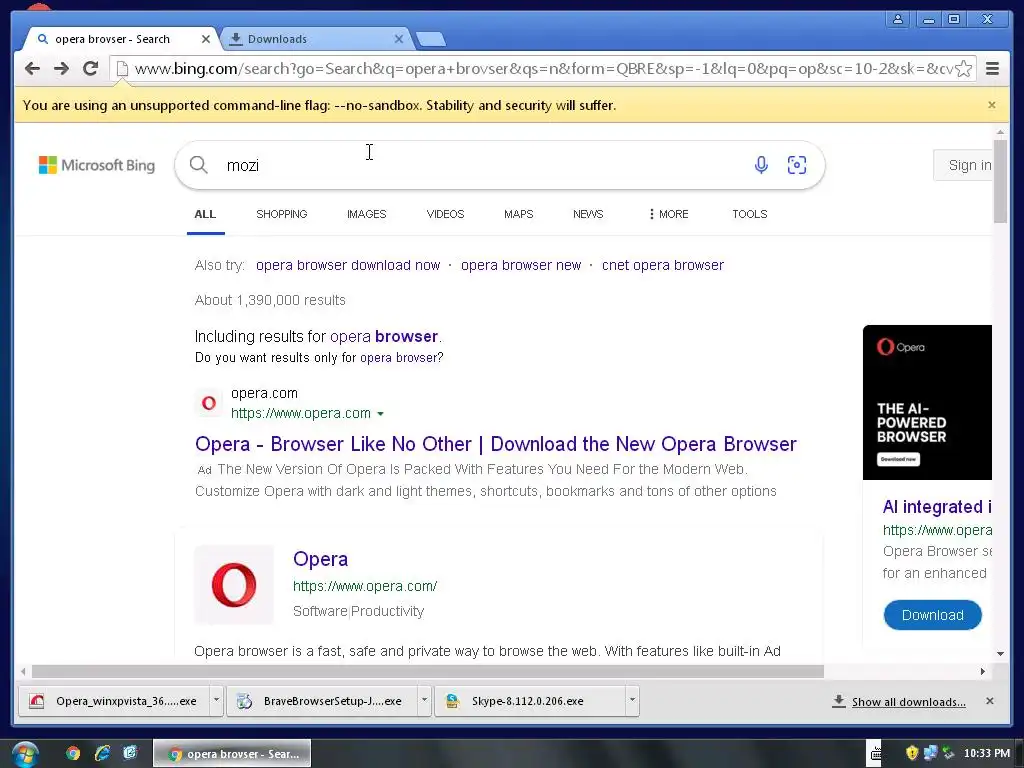Viewport: 1024px width, 768px height.
Task: Click the opera.com favicon in ad result
Action: pos(209,403)
